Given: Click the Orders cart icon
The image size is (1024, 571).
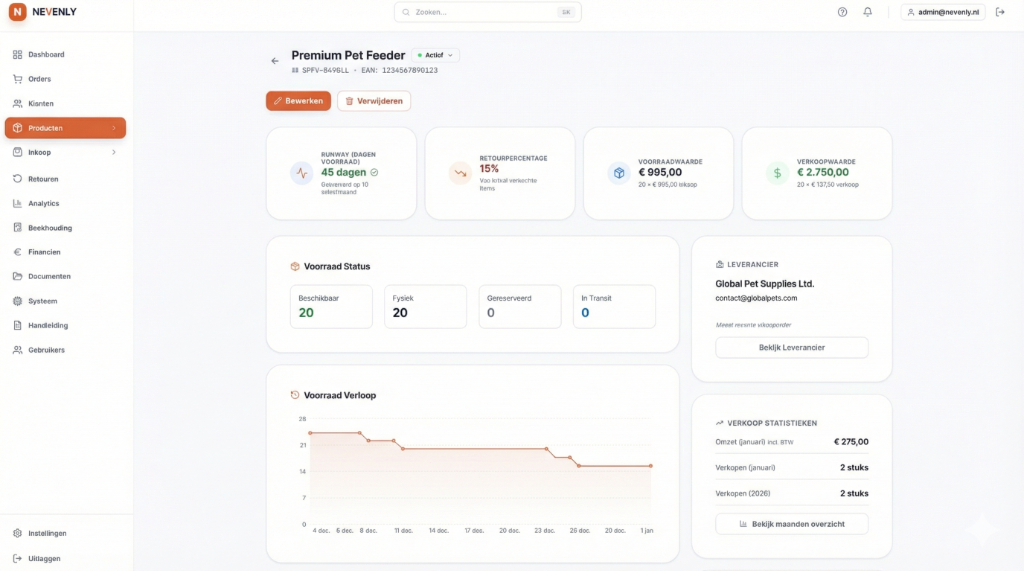Looking at the screenshot, I should click(x=18, y=79).
